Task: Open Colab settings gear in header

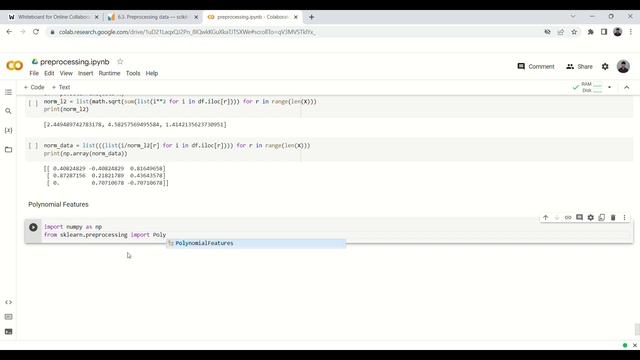Action: (x=605, y=66)
